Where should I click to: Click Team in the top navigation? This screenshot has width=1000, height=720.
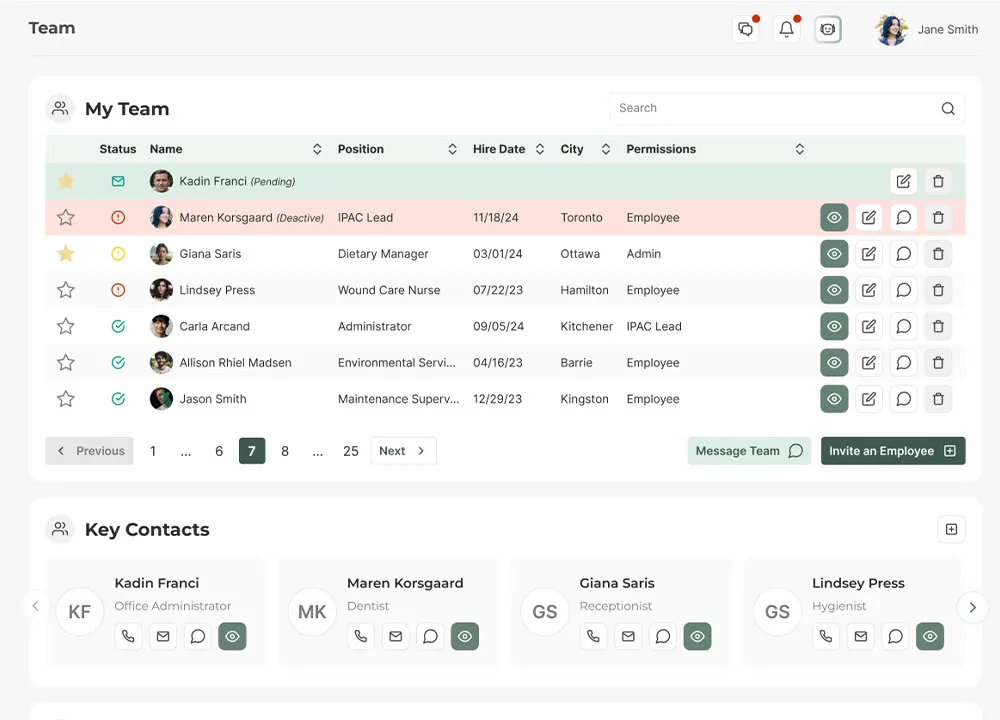51,28
